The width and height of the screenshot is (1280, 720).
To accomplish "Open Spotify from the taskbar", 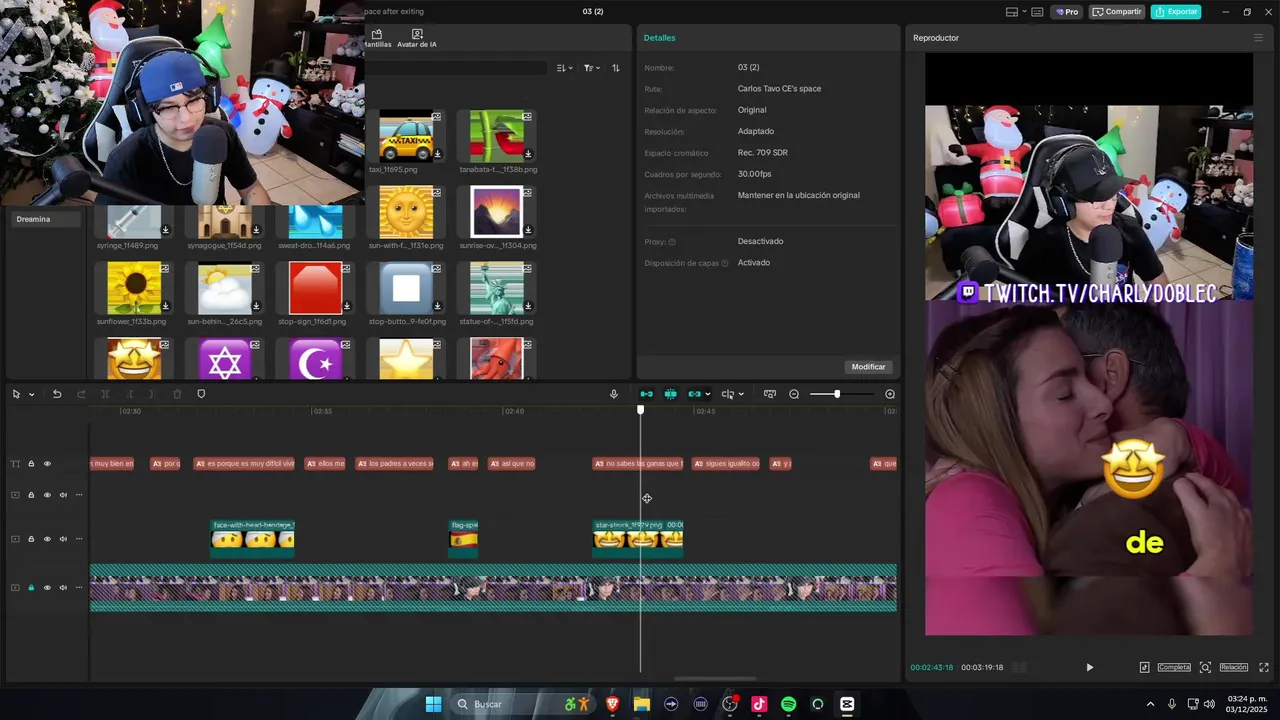I will pos(788,704).
